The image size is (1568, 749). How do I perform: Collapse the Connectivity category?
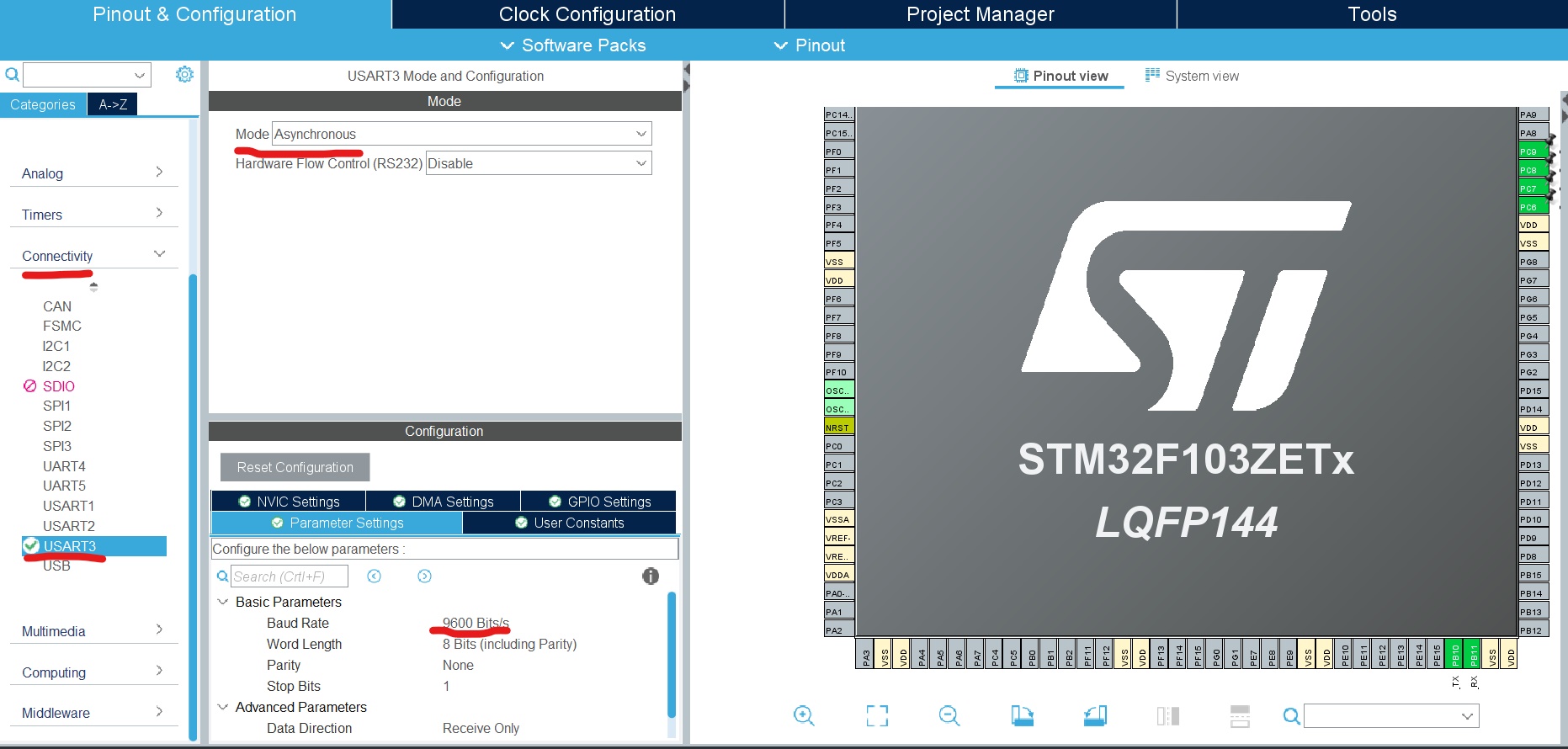93,255
